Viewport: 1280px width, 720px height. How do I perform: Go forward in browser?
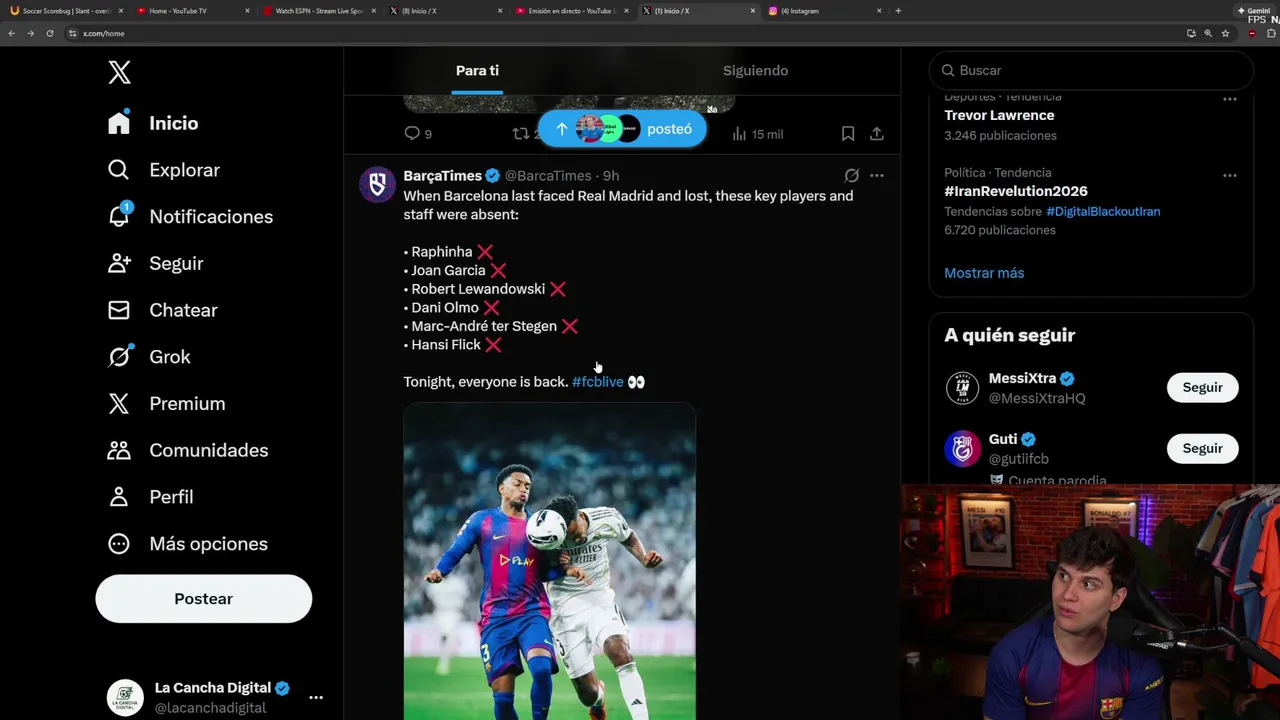point(30,33)
